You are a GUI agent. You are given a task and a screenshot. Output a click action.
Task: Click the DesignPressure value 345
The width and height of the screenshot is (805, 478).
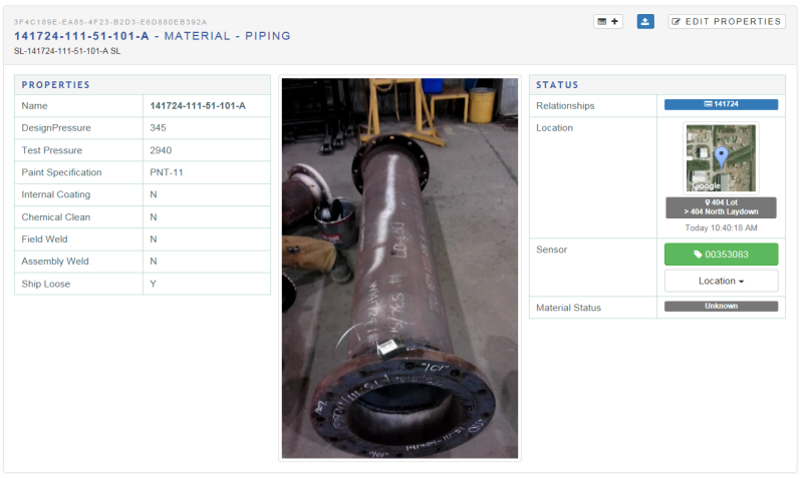pos(158,128)
